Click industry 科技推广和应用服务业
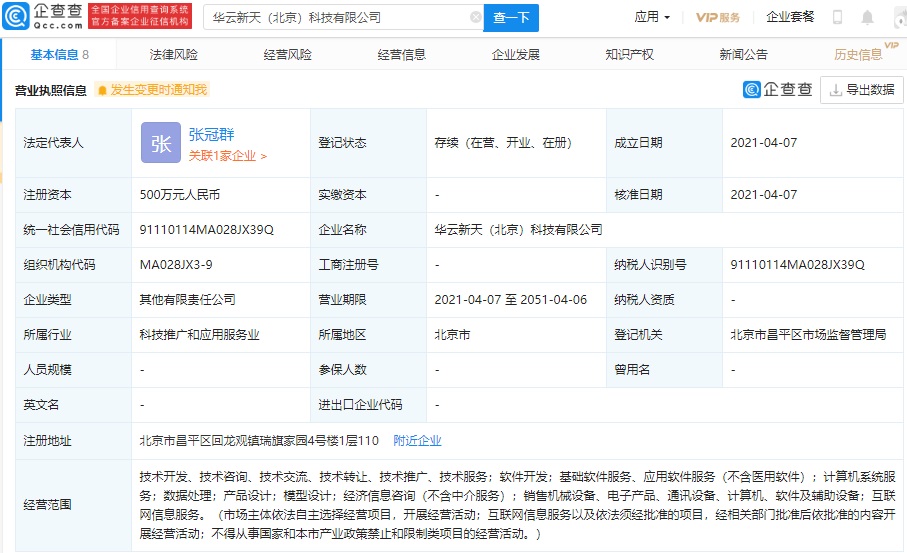The image size is (907, 553). point(200,334)
